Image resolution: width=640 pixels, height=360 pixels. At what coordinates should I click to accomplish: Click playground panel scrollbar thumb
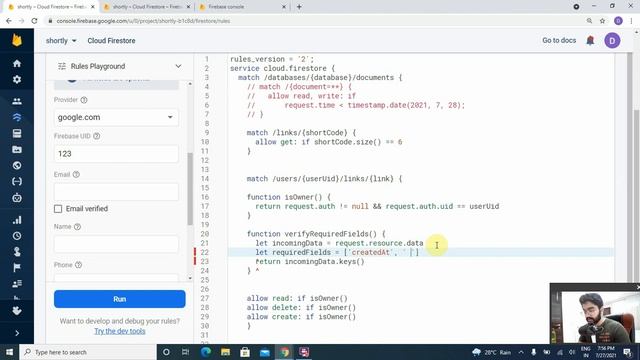(190, 189)
